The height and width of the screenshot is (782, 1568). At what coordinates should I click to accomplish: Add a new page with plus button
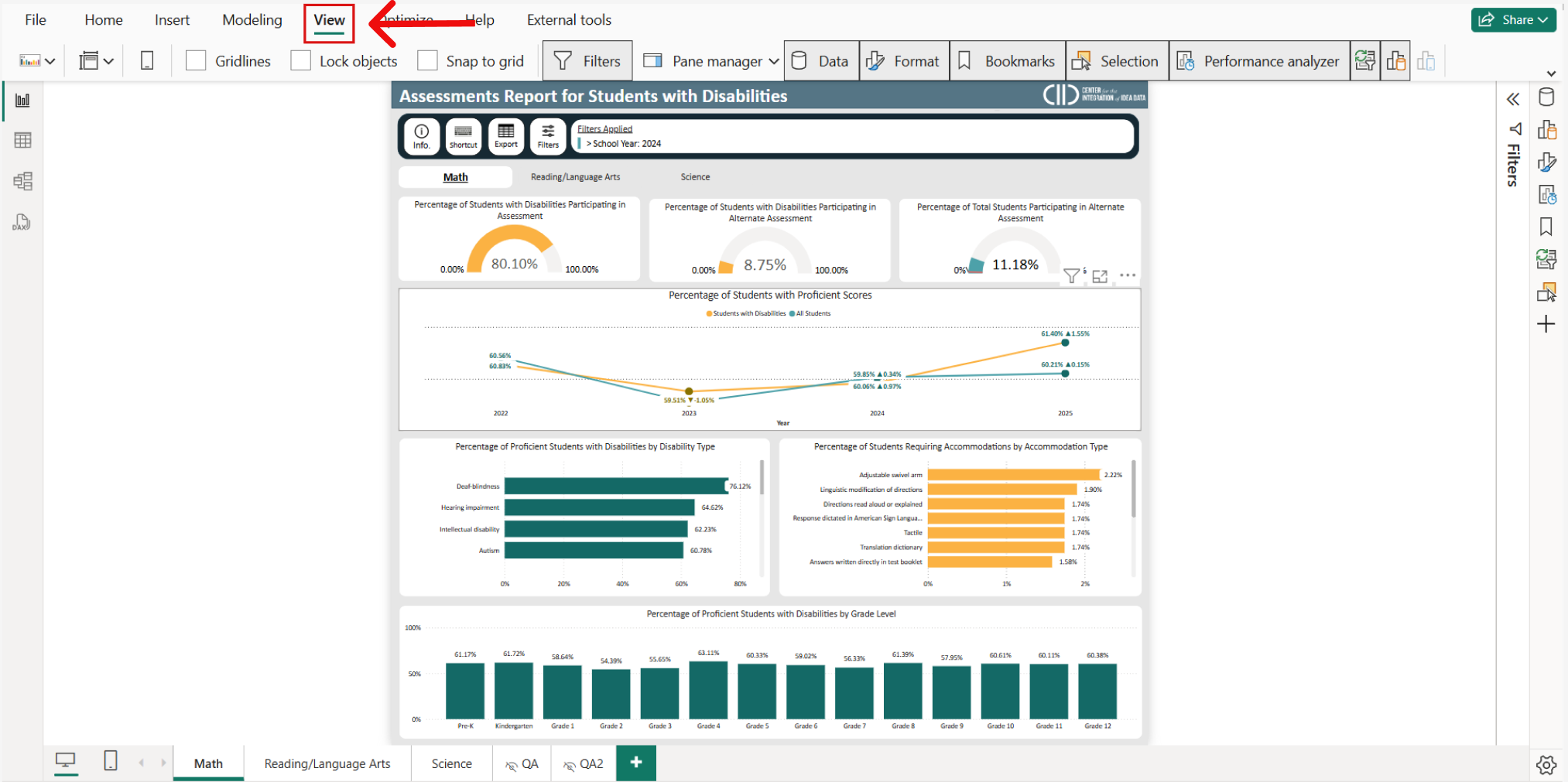[636, 763]
